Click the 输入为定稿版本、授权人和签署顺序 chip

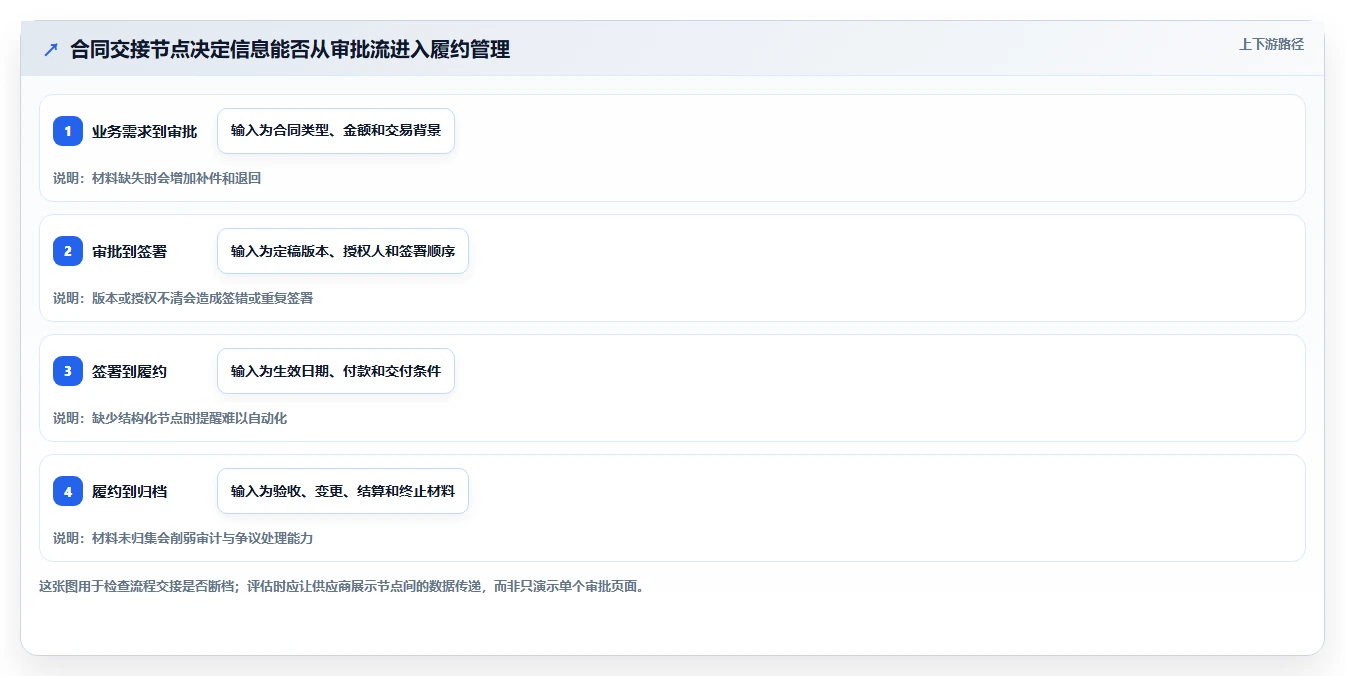point(343,251)
